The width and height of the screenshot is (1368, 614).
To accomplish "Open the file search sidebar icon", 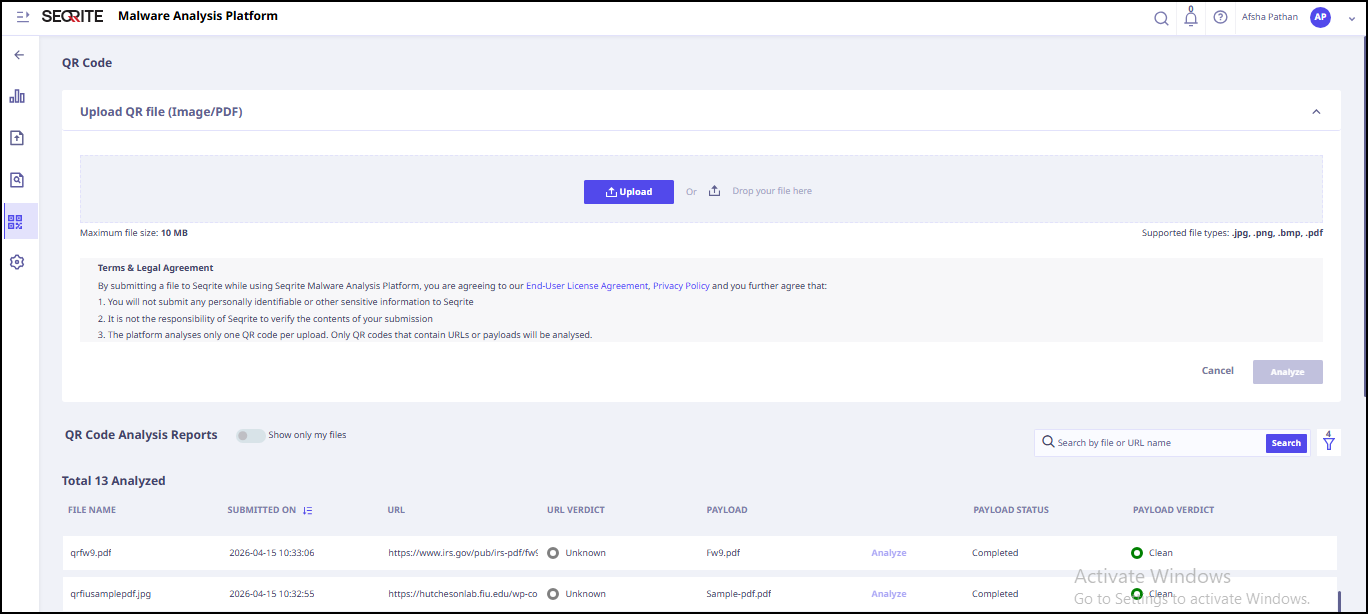I will coord(17,180).
